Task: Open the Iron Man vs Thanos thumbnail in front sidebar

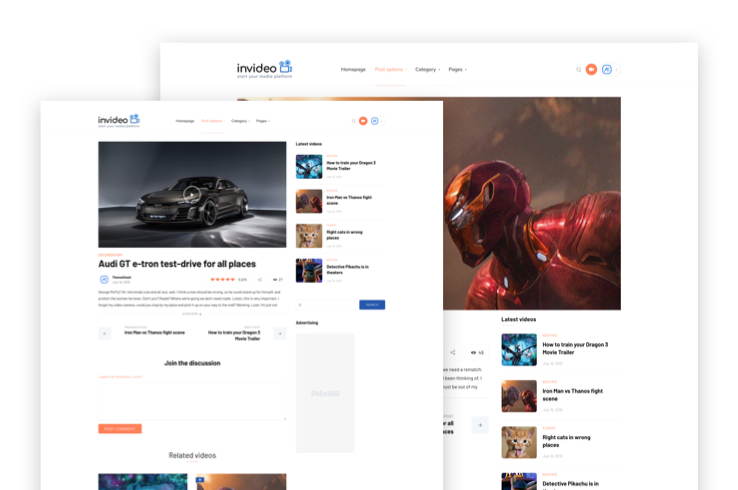Action: click(x=309, y=201)
